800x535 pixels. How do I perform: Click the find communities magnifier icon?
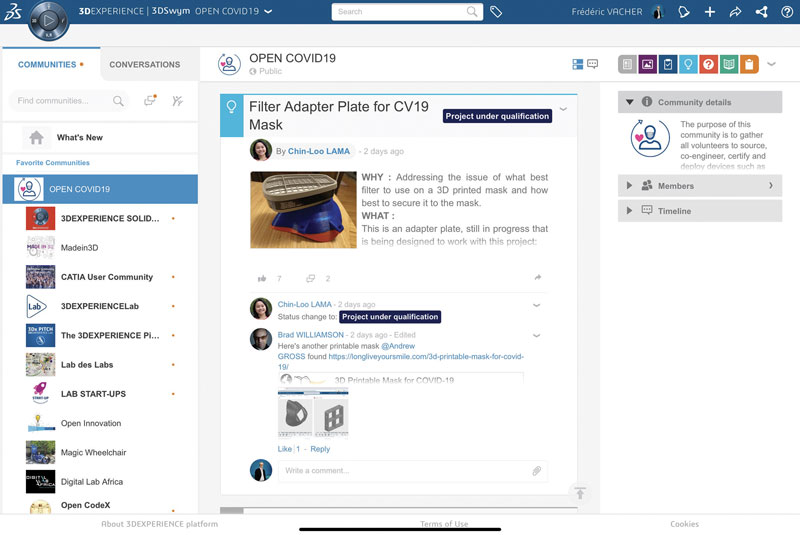tap(118, 100)
